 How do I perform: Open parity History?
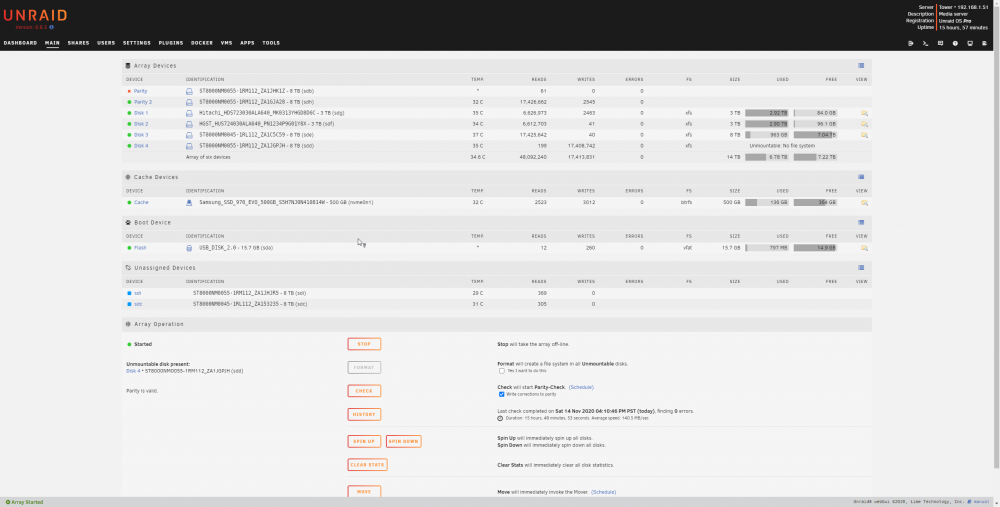(364, 415)
